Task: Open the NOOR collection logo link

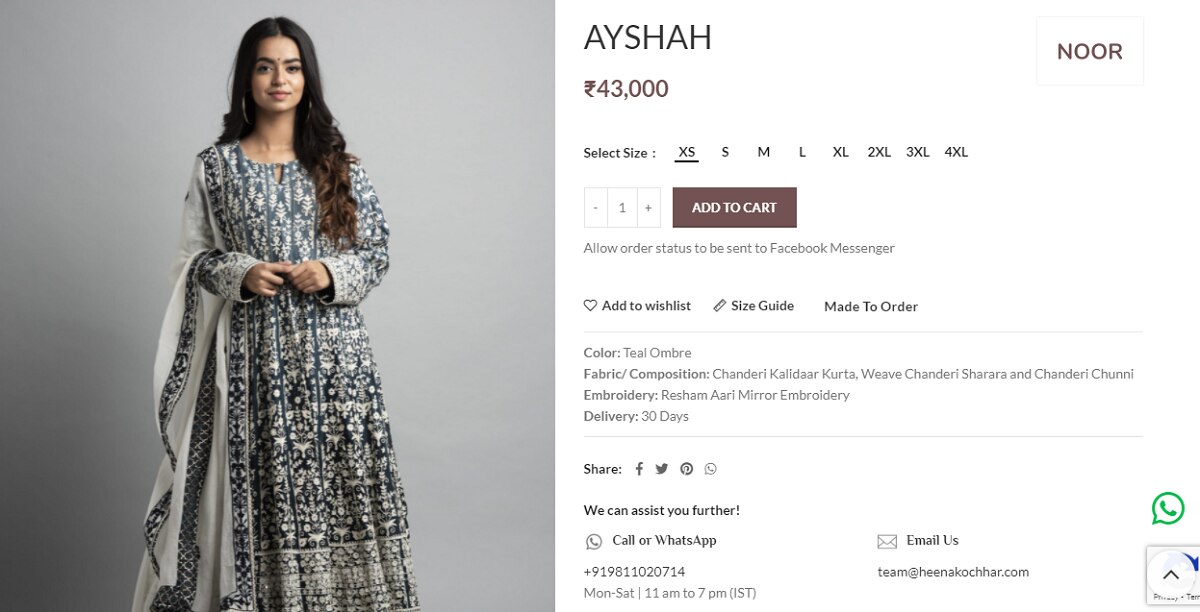Action: [x=1090, y=51]
